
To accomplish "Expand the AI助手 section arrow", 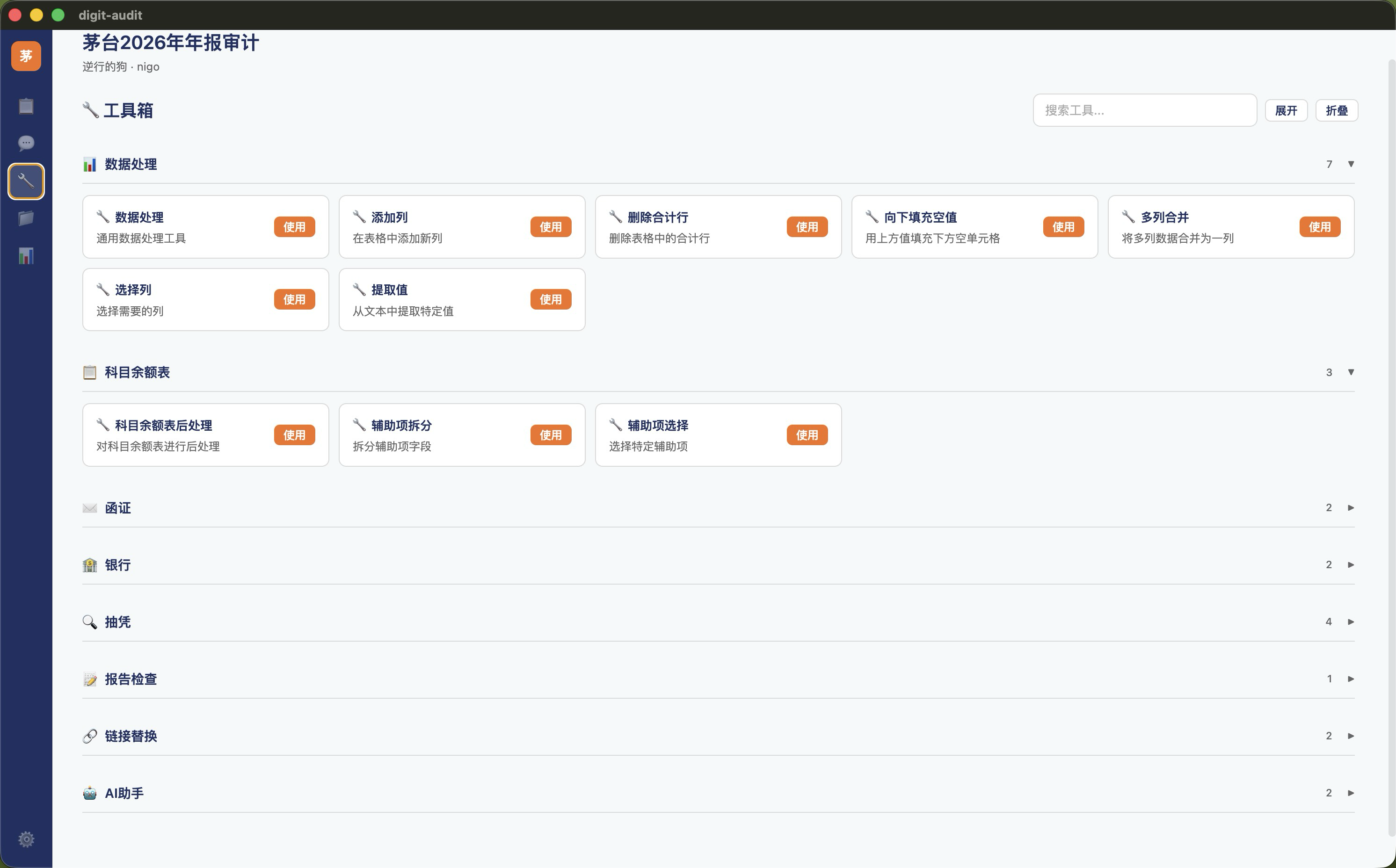I will pyautogui.click(x=1351, y=793).
